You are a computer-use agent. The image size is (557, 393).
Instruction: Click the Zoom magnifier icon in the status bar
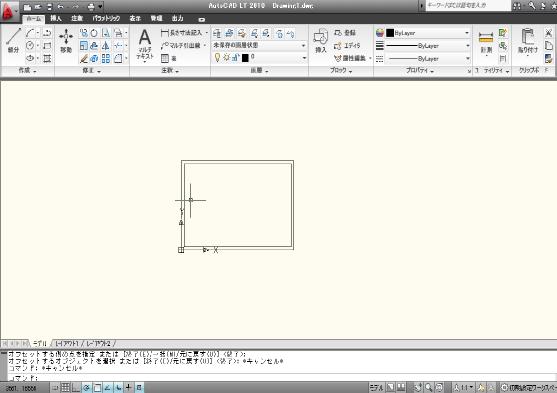click(429, 387)
